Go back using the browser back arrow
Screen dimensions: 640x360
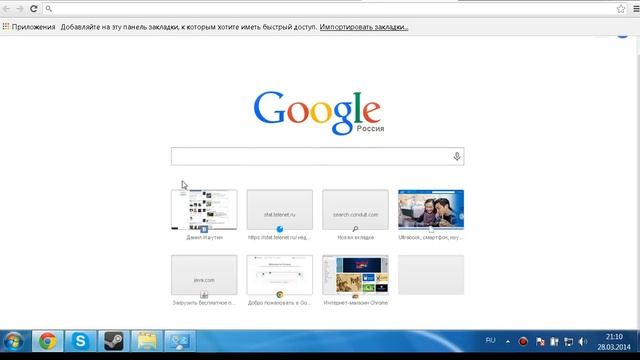[x=7, y=9]
